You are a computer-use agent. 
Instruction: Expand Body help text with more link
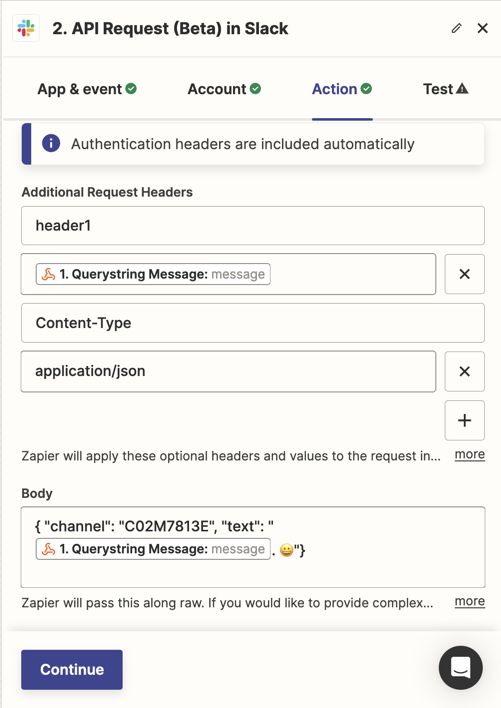coord(470,601)
